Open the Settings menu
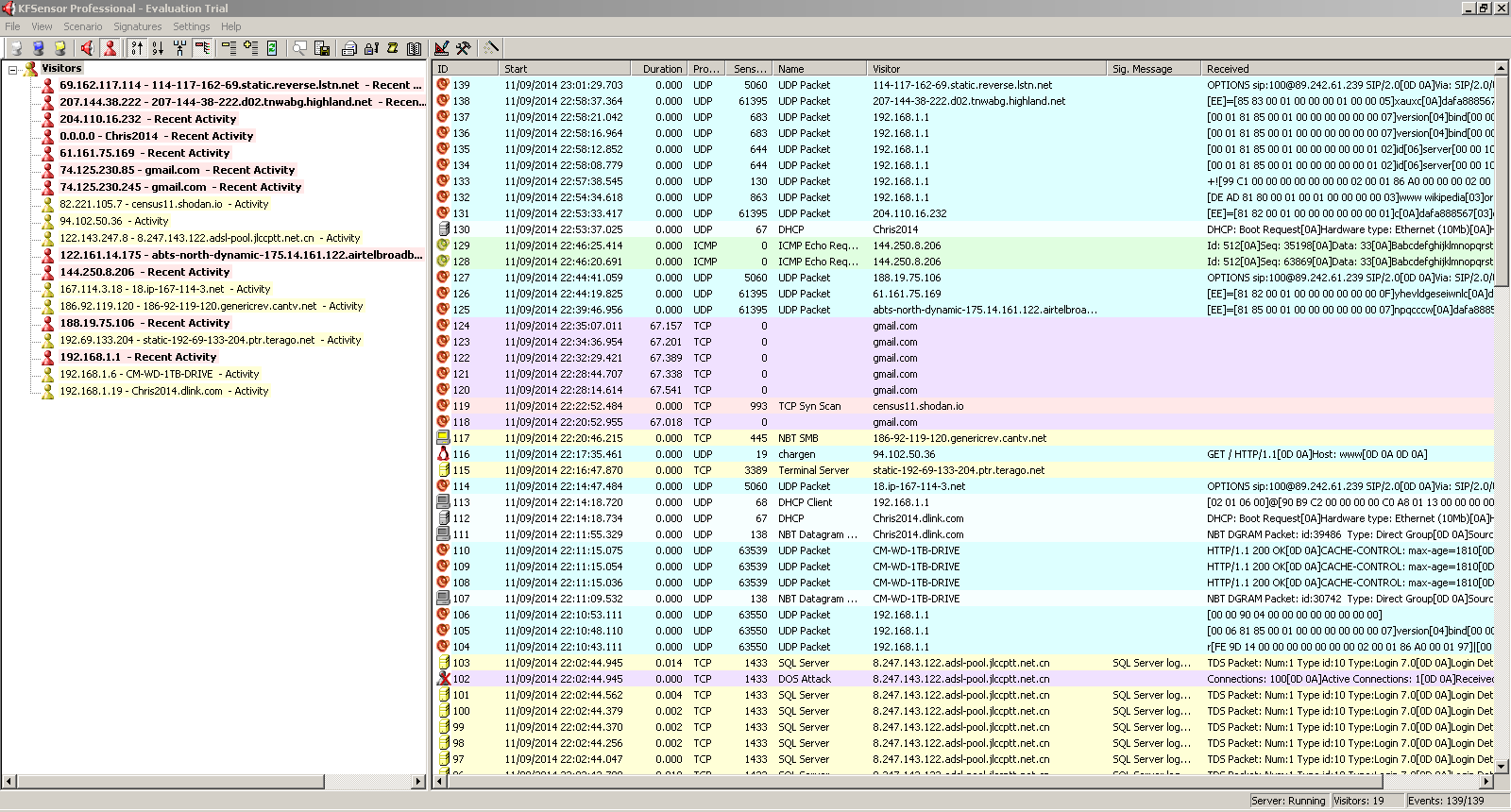 click(192, 26)
